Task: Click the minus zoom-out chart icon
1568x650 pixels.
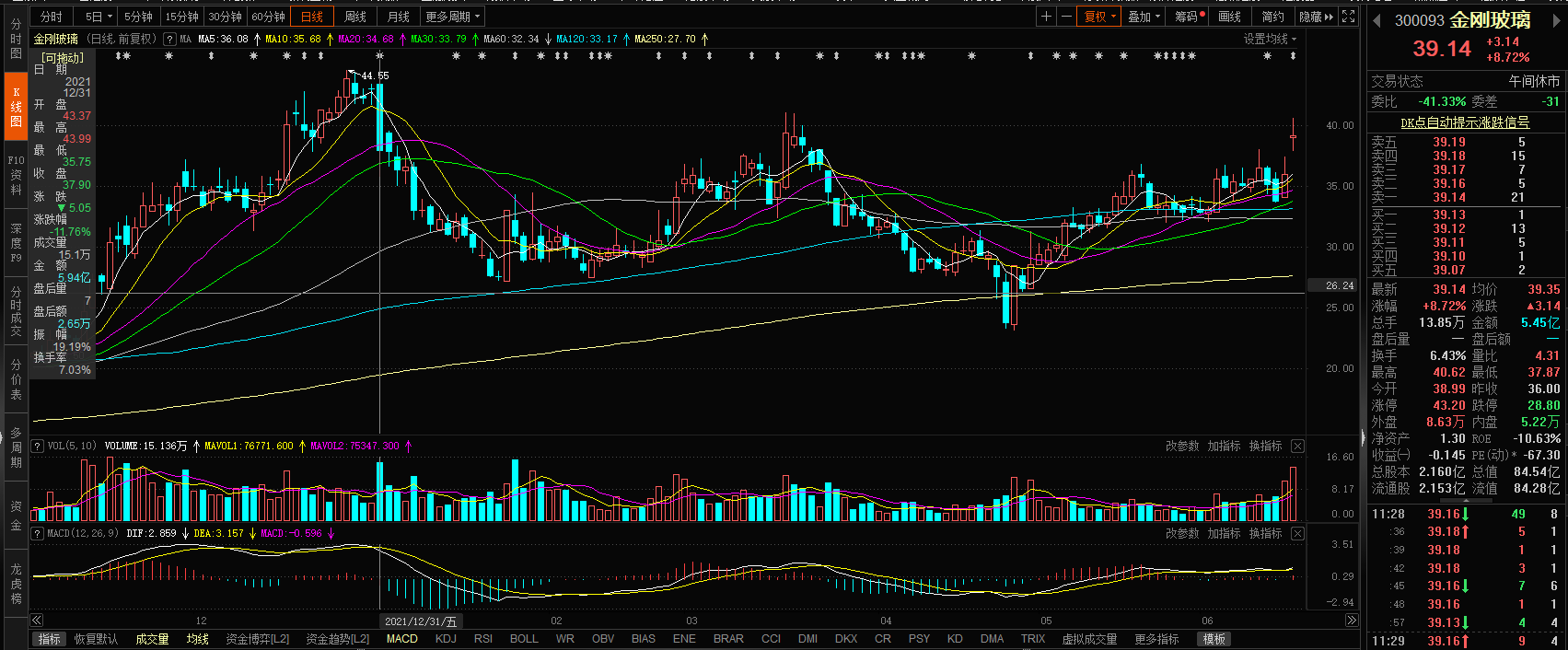Action: (x=1066, y=17)
